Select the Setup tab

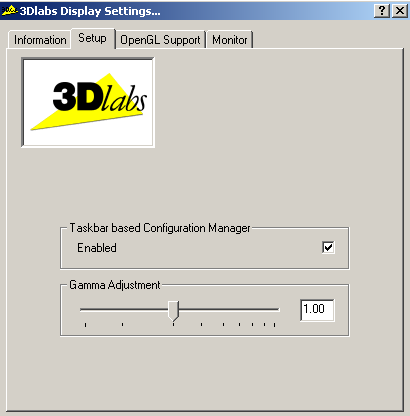(x=92, y=38)
